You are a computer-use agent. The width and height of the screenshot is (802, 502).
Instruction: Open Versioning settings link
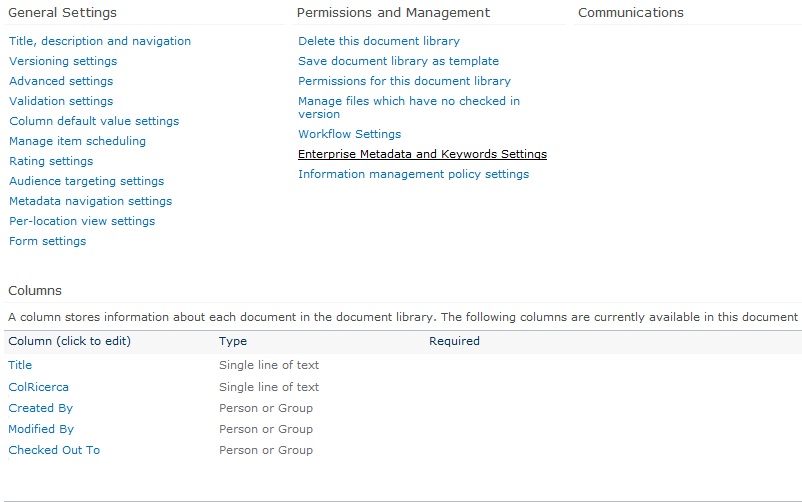click(63, 61)
